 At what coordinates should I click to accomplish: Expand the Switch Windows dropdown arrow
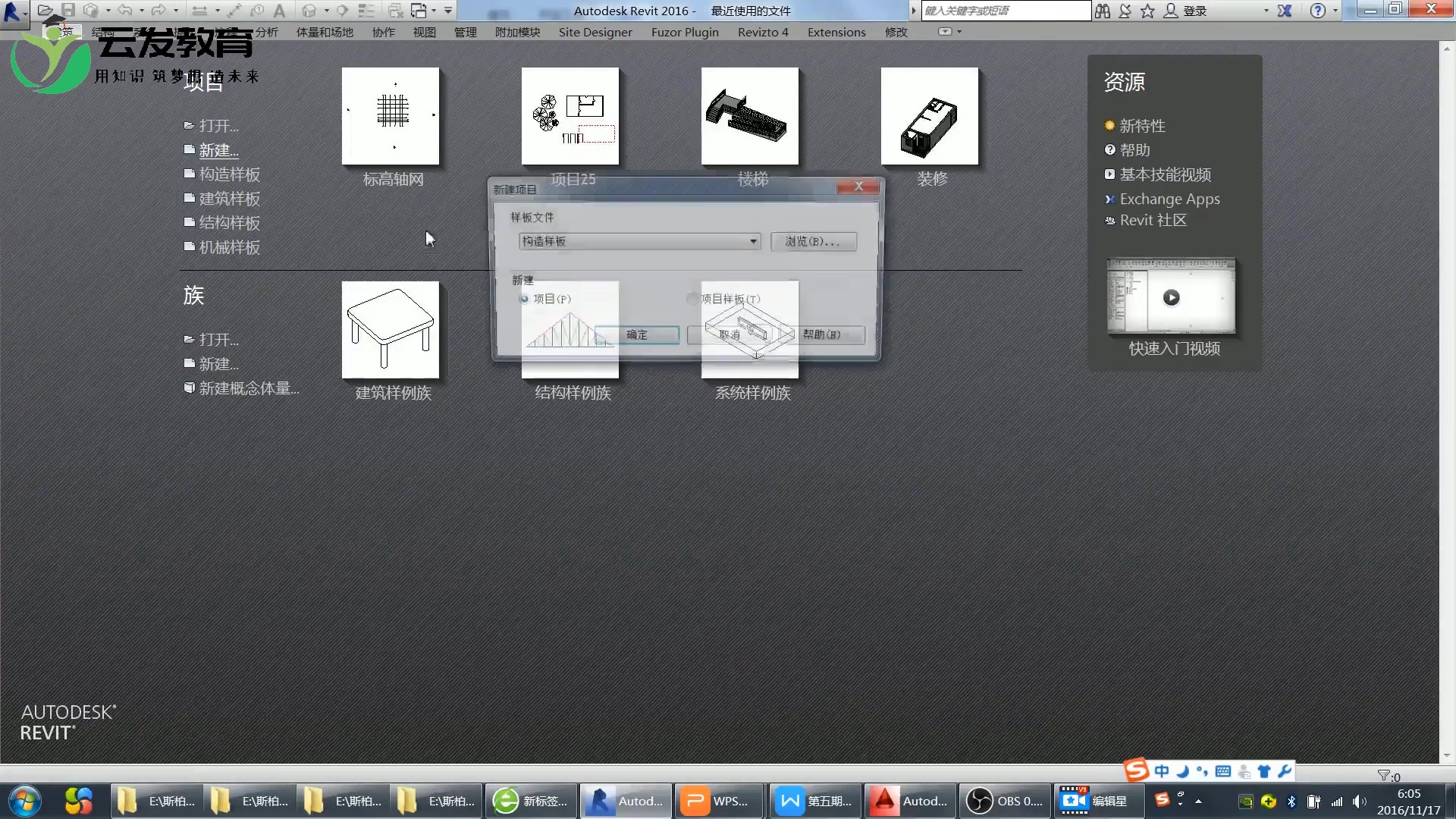tap(434, 11)
